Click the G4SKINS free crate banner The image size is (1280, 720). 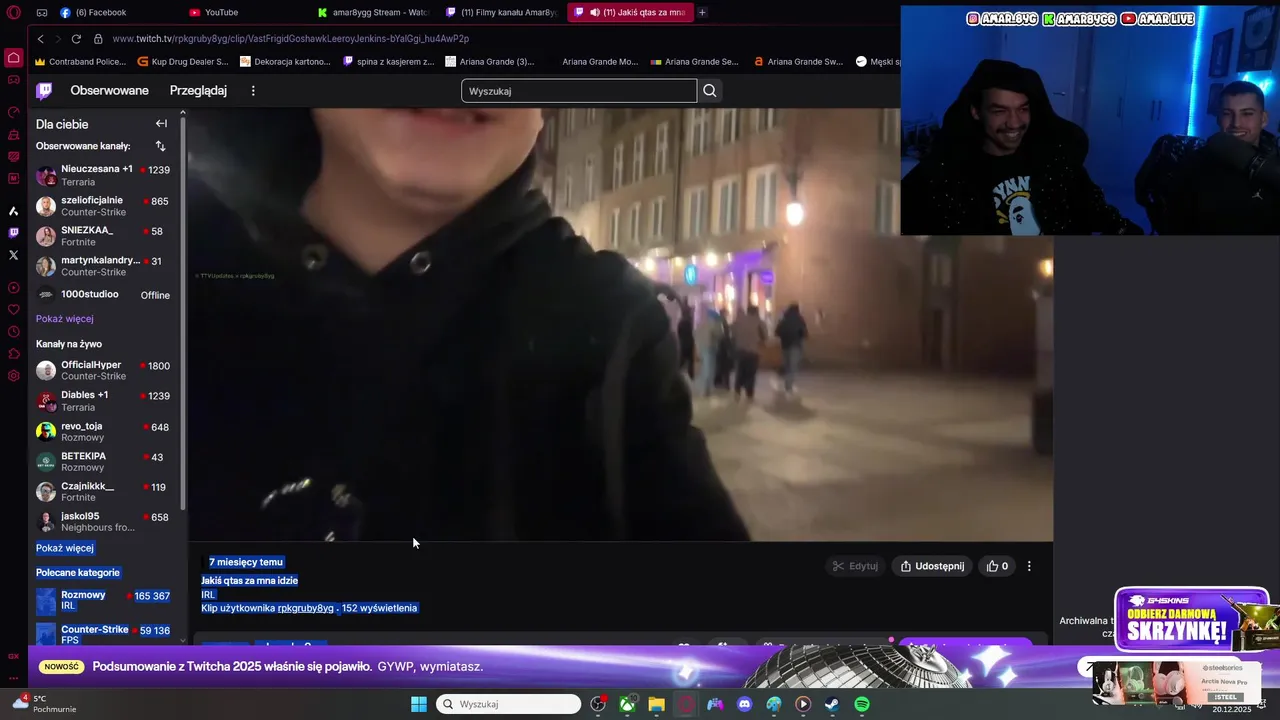click(1190, 619)
